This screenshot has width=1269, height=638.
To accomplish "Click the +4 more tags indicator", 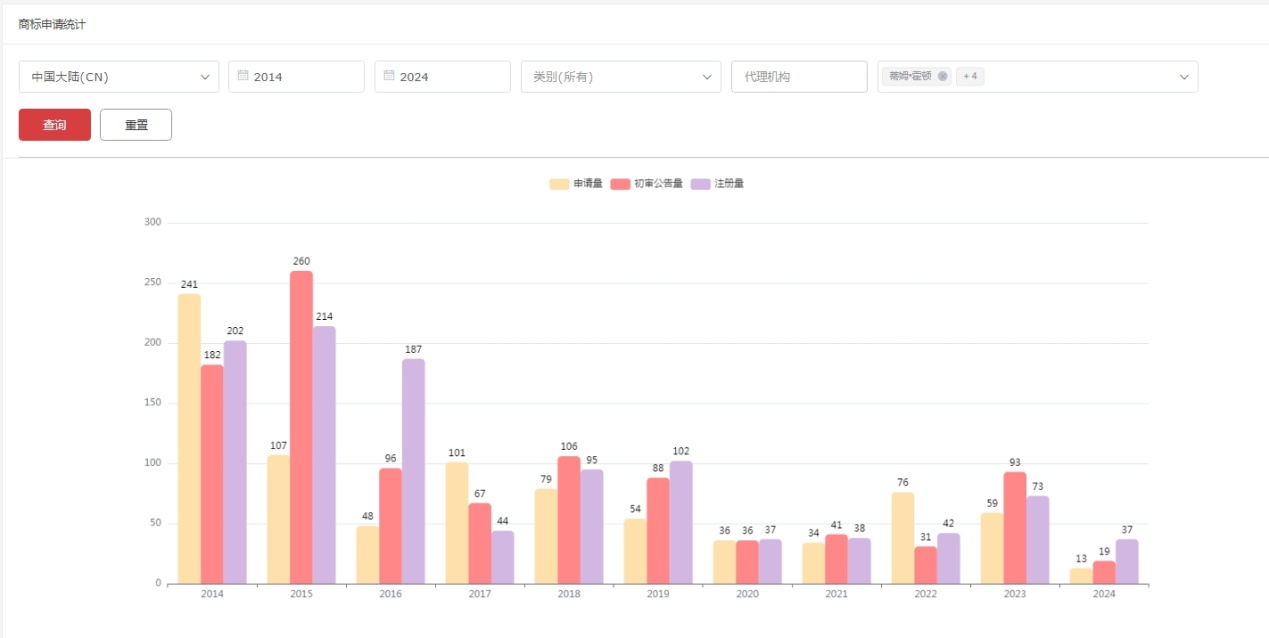I will [969, 76].
